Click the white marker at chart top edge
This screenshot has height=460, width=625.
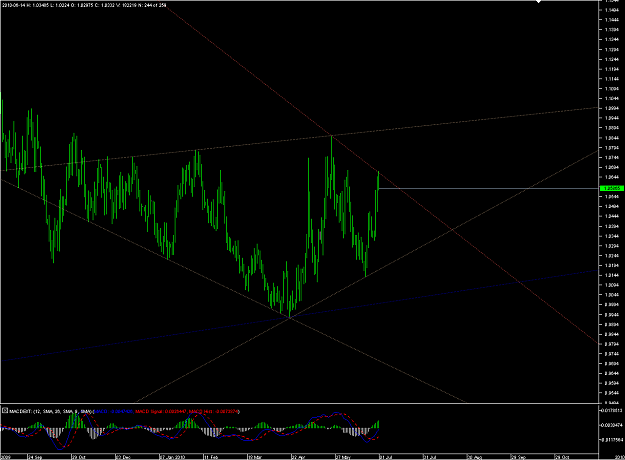pyautogui.click(x=539, y=2)
